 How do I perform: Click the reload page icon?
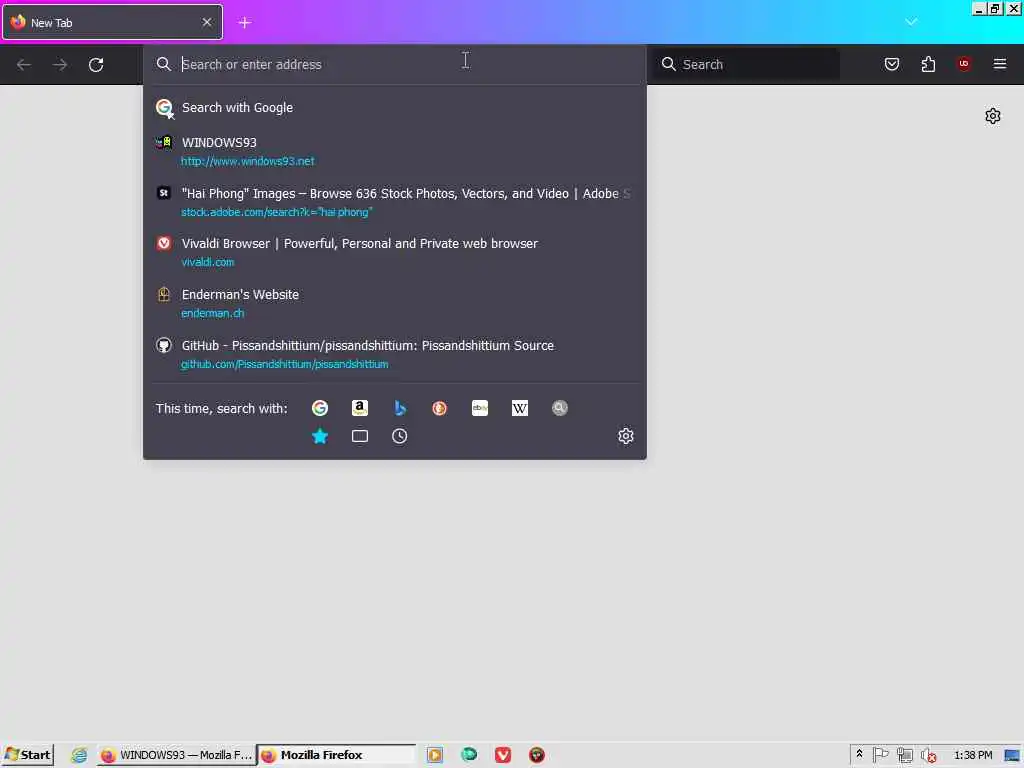pyautogui.click(x=96, y=65)
